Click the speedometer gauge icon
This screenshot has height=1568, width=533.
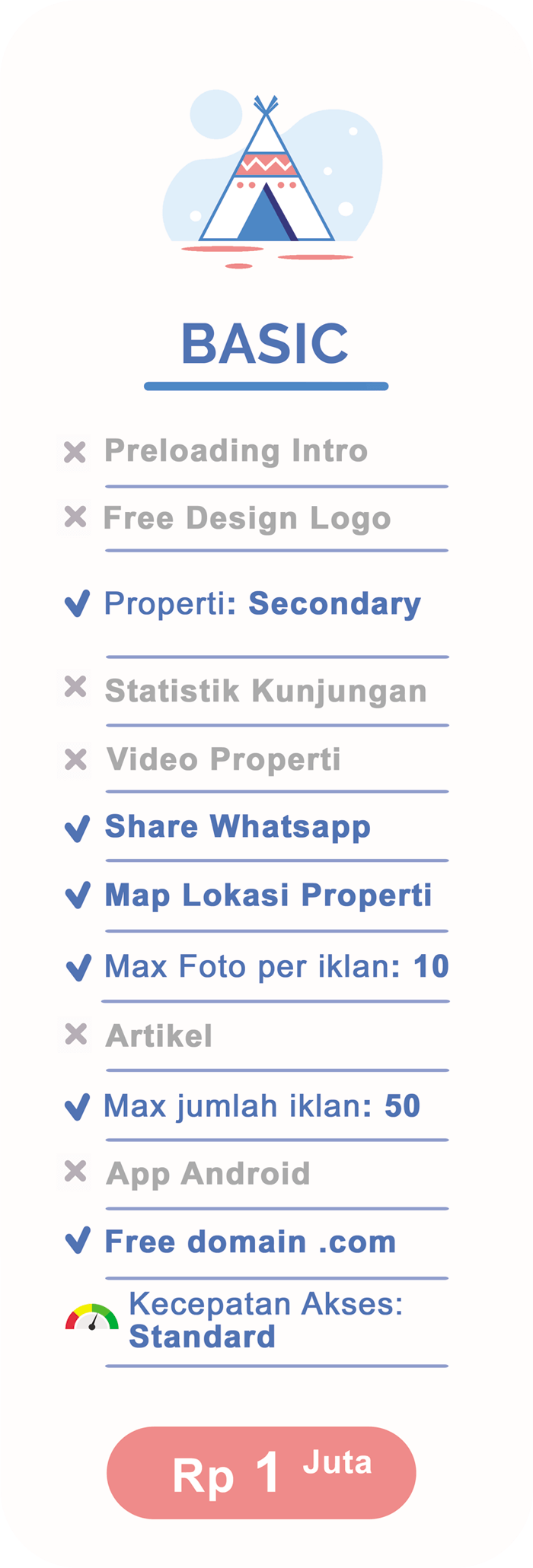(x=91, y=1318)
